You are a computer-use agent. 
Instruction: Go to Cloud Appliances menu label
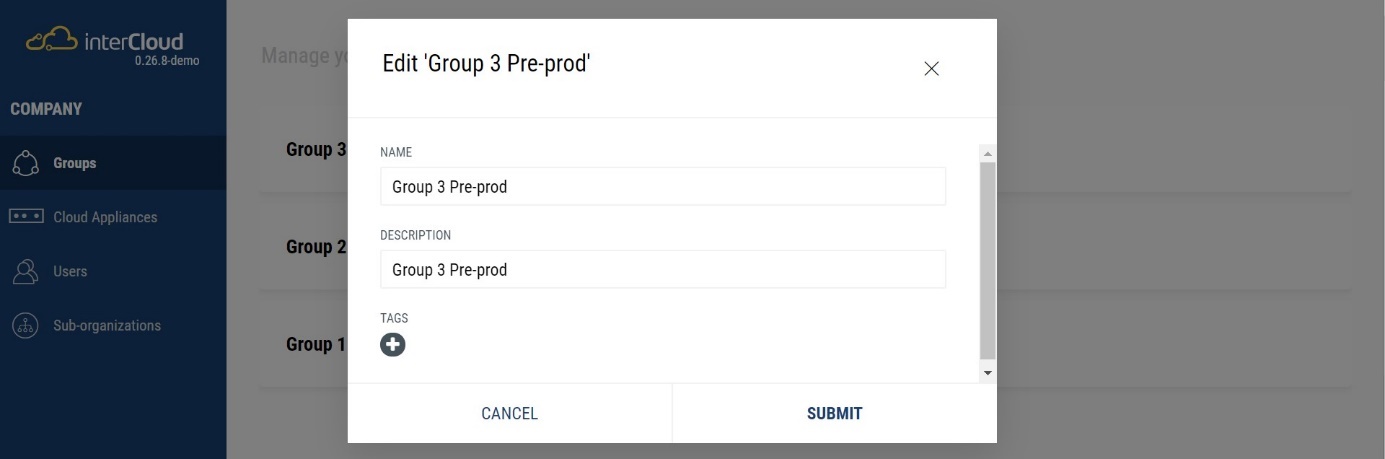point(105,217)
